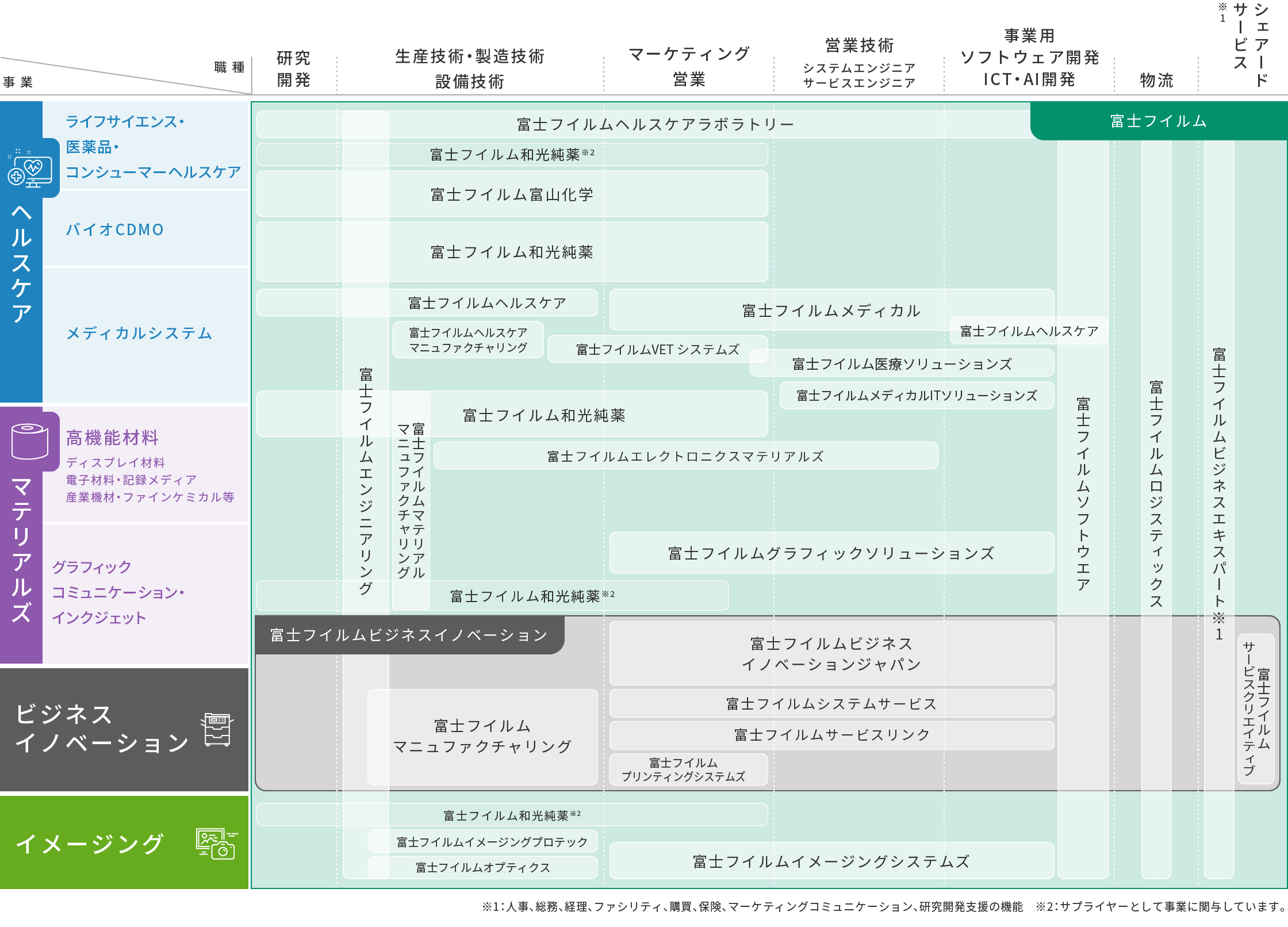
Task: Click the イメージング business block
Action: point(124,842)
